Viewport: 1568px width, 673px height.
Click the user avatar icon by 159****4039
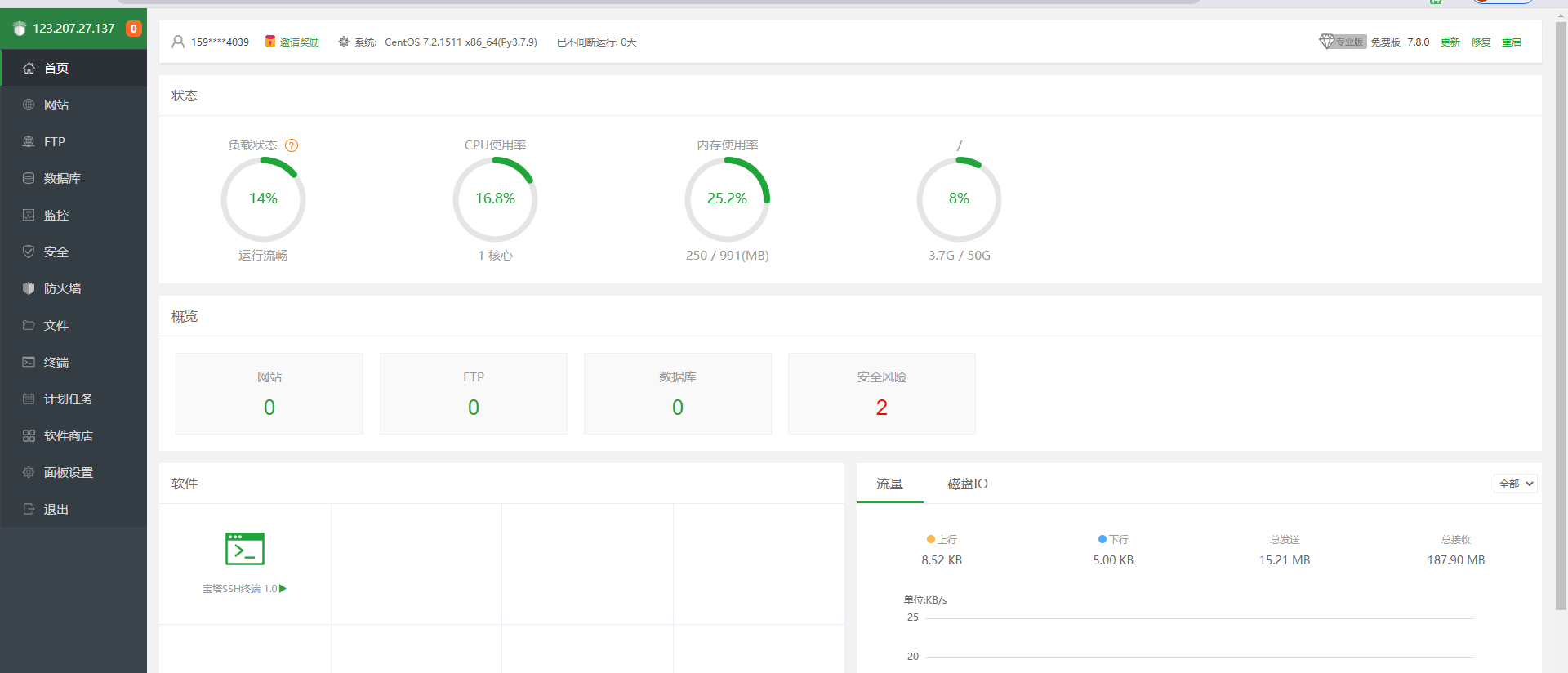tap(178, 42)
